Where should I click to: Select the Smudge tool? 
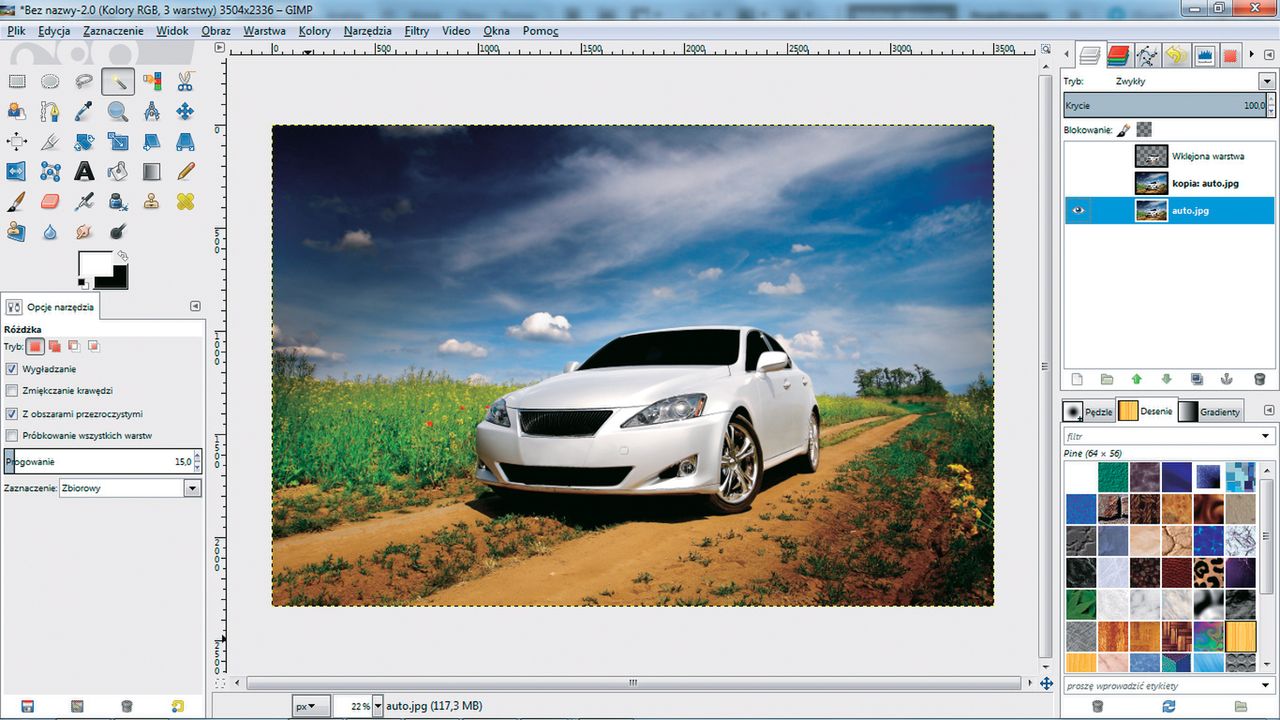click(84, 232)
